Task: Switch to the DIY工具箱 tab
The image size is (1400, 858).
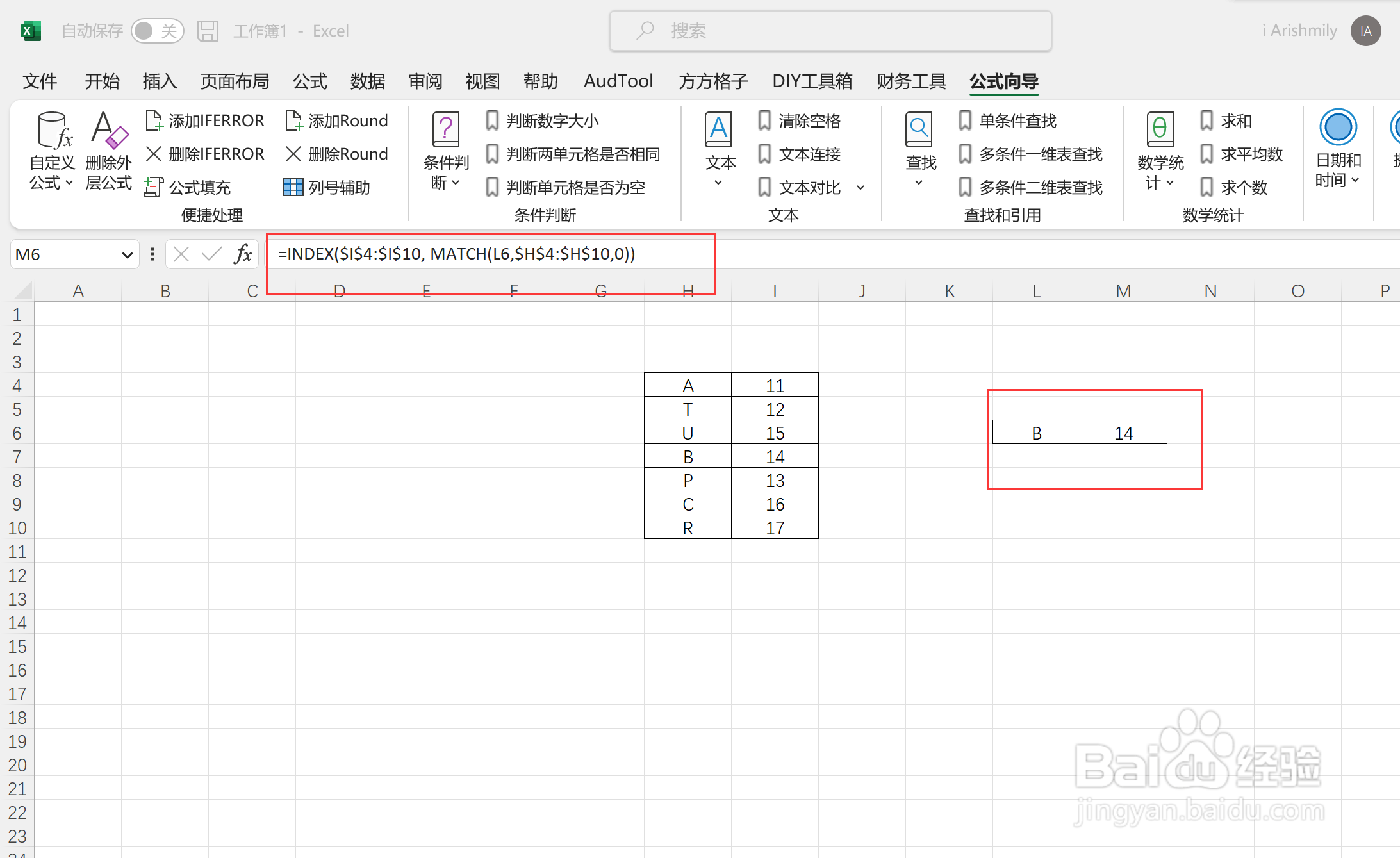Action: click(812, 81)
